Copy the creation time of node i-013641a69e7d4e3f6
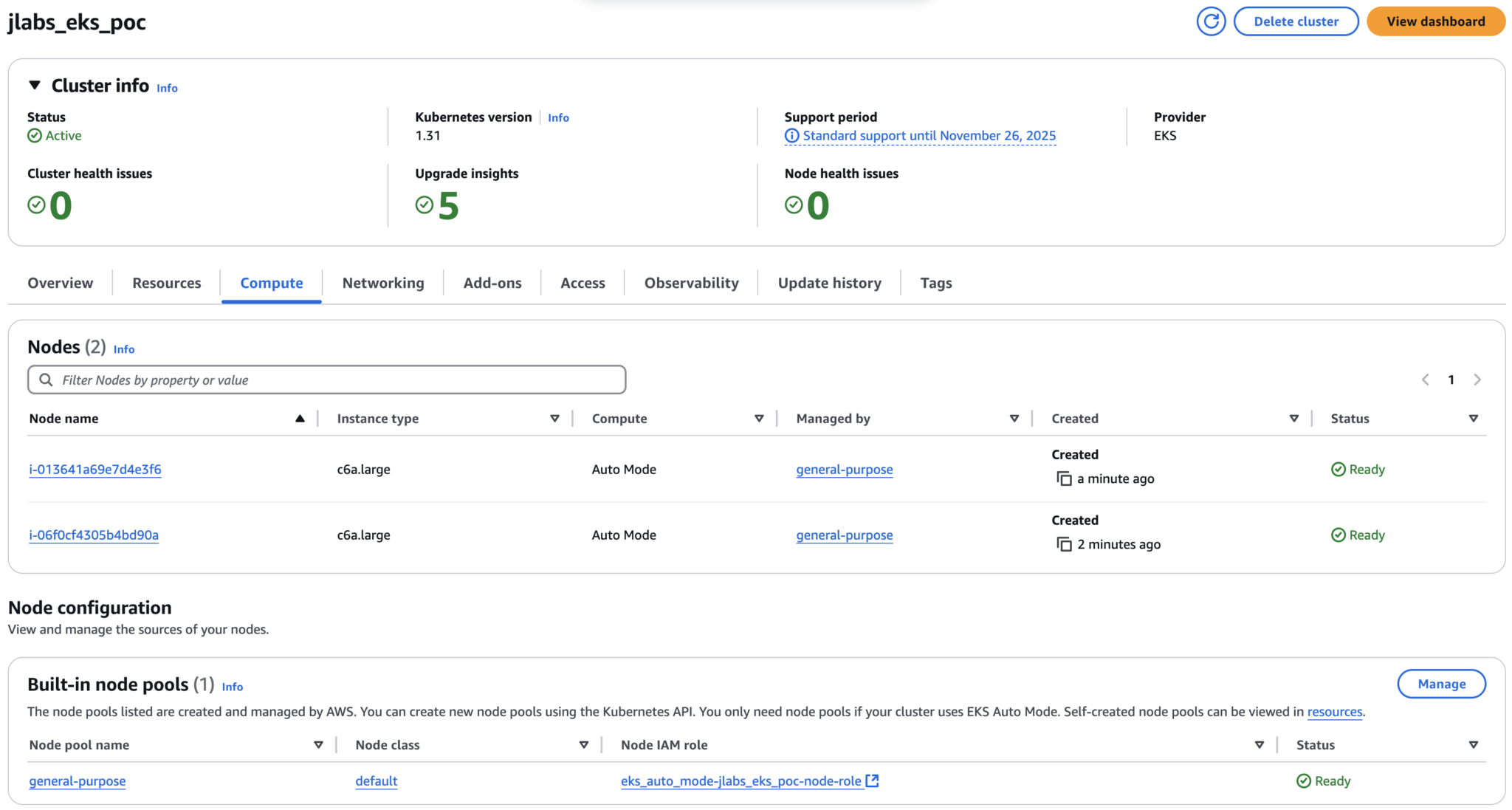 click(x=1064, y=478)
